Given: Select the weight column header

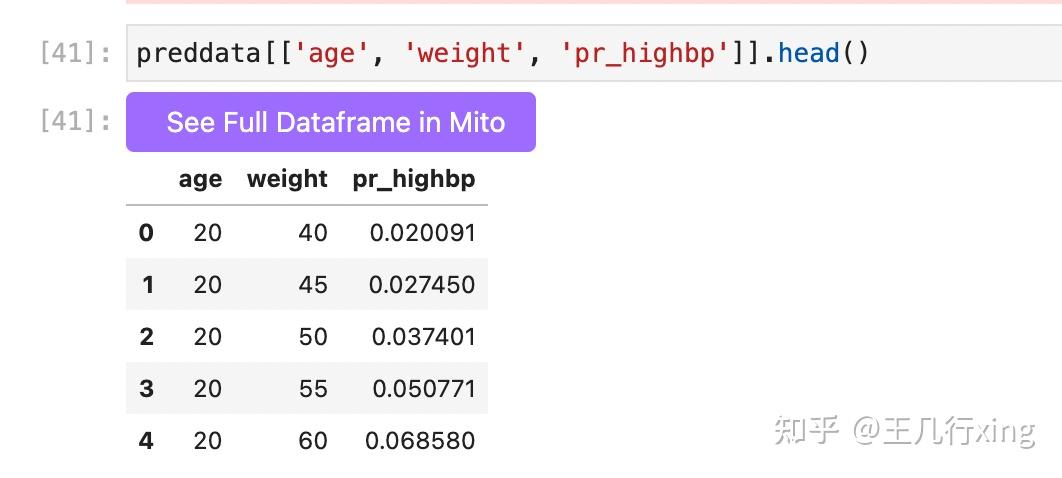Looking at the screenshot, I should point(287,179).
